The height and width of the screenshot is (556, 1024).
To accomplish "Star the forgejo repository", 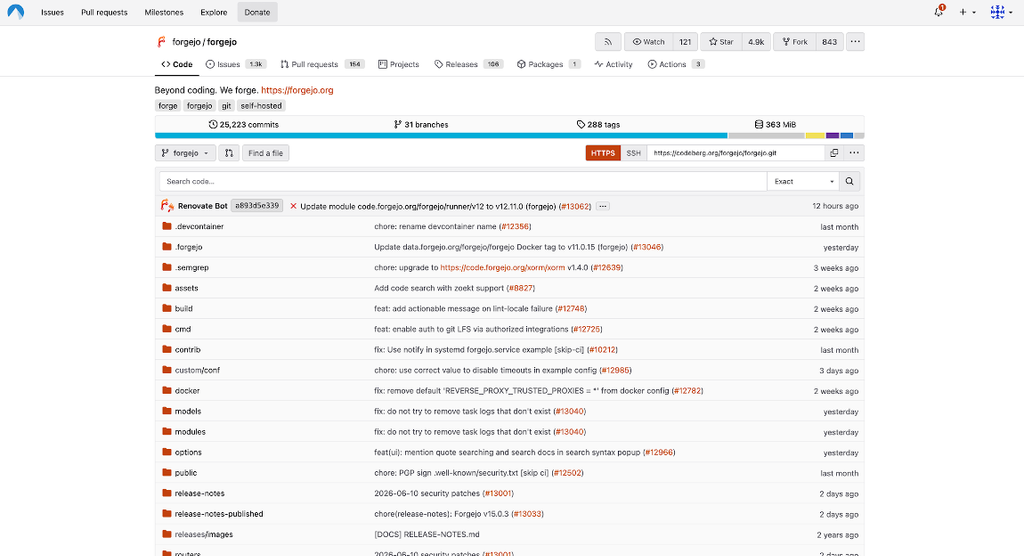I will coord(722,42).
